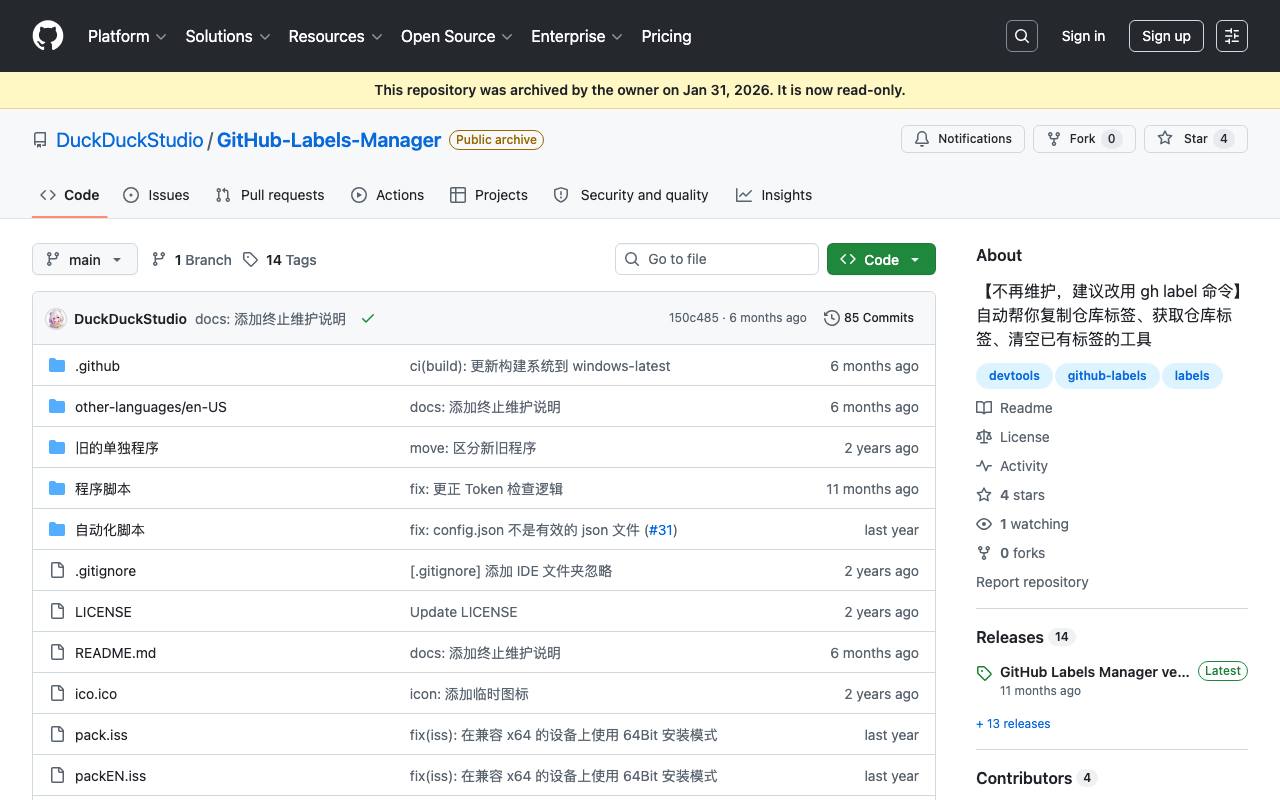Click the ico.ico file icon
The height and width of the screenshot is (800, 1280).
pos(57,694)
